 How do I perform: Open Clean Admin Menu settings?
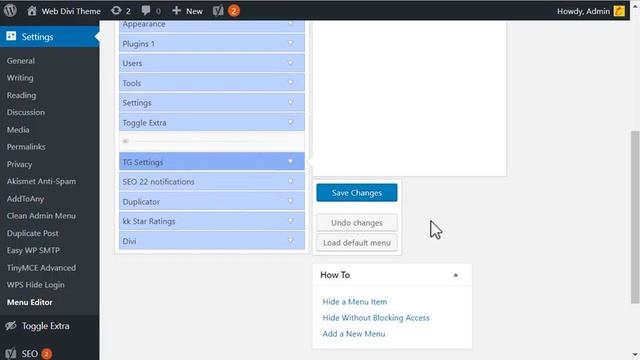(41, 216)
